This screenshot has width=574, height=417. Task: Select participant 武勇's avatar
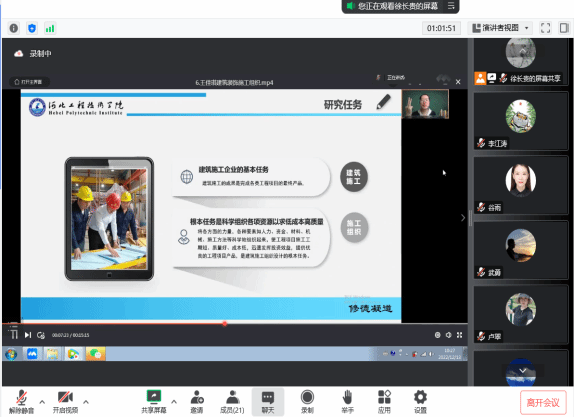point(521,245)
